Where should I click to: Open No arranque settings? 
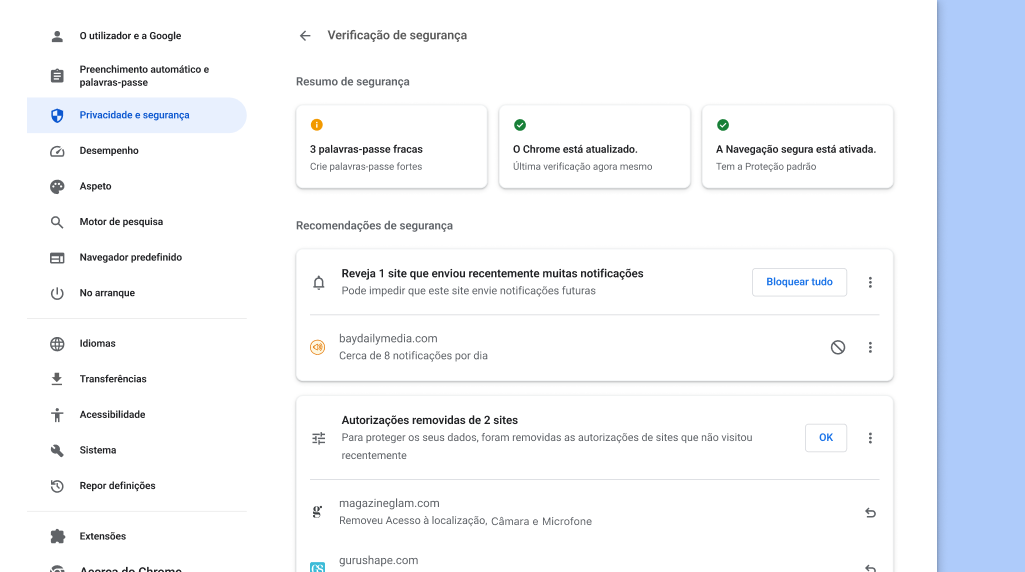pos(137,294)
